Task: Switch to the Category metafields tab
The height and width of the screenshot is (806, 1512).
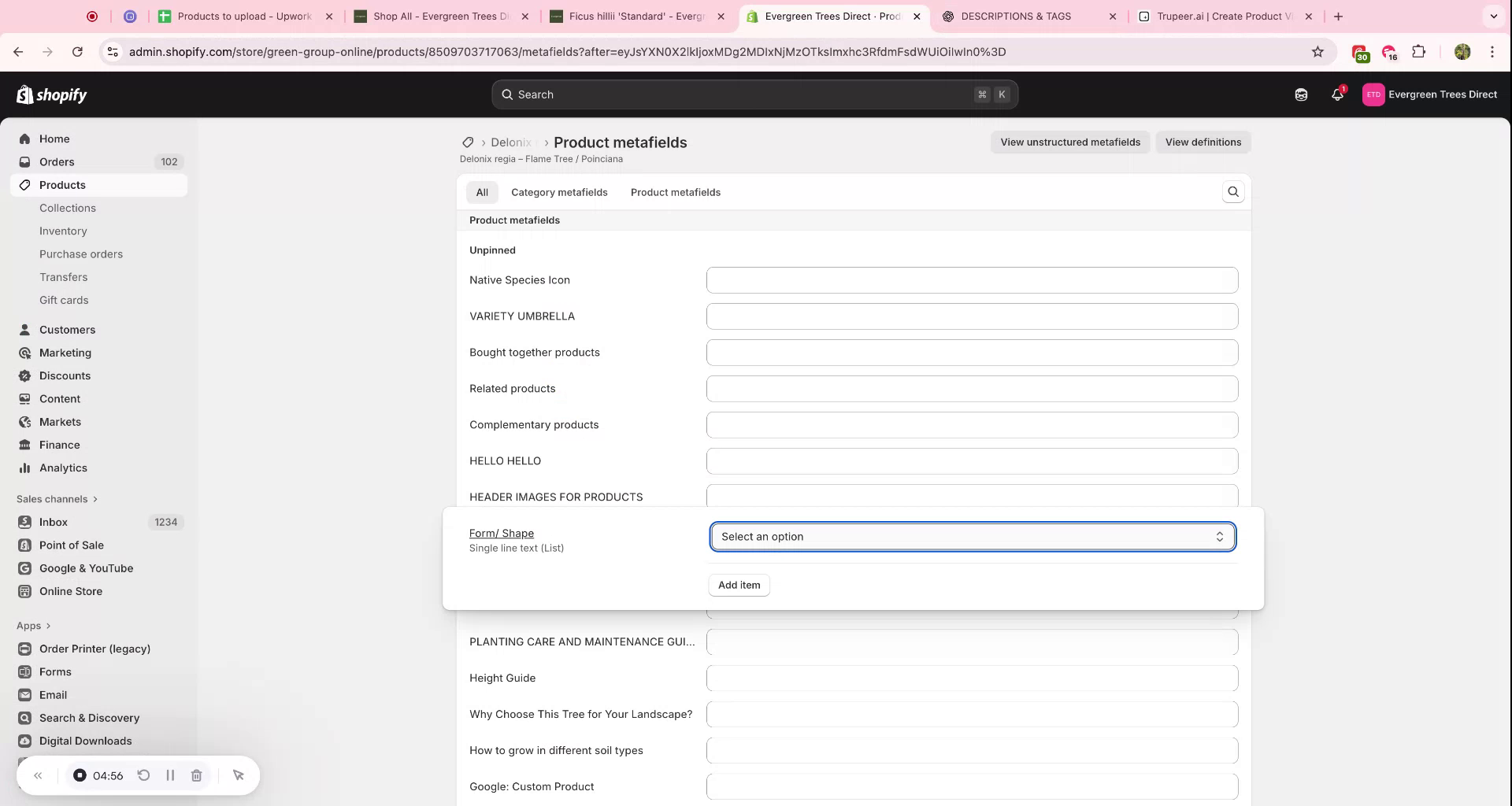Action: pyautogui.click(x=560, y=192)
